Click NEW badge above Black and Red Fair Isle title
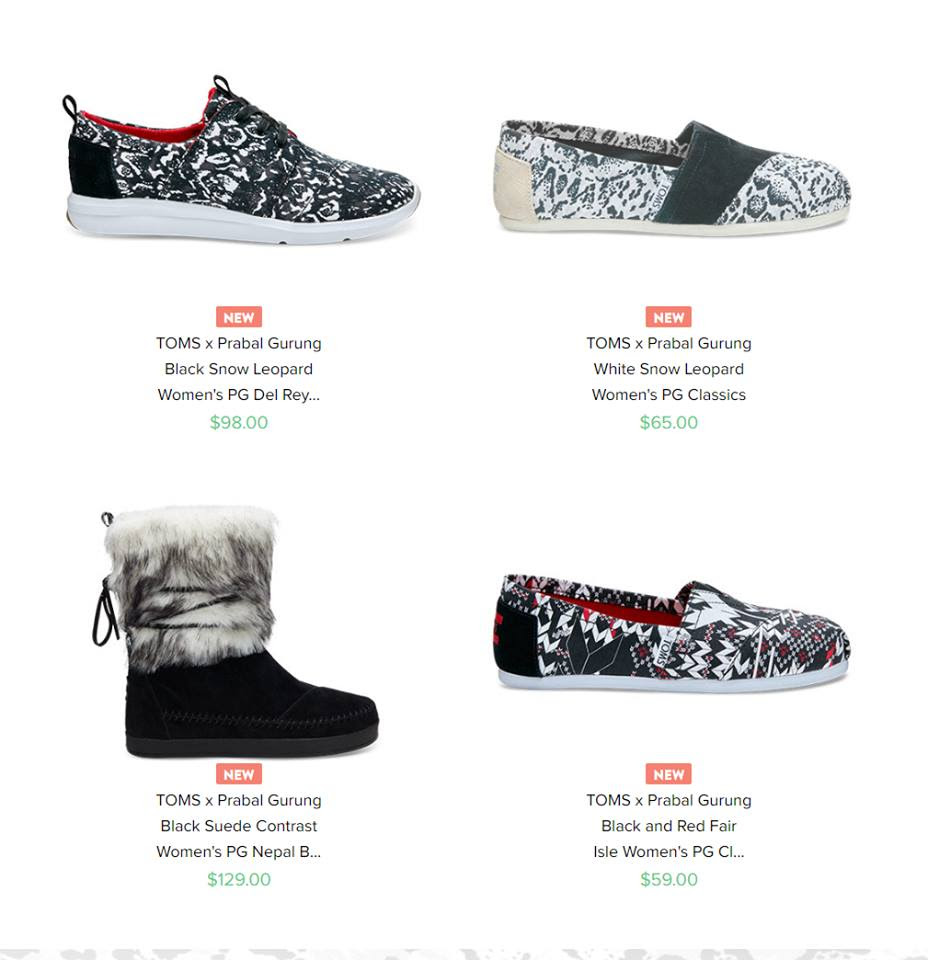 click(x=668, y=774)
